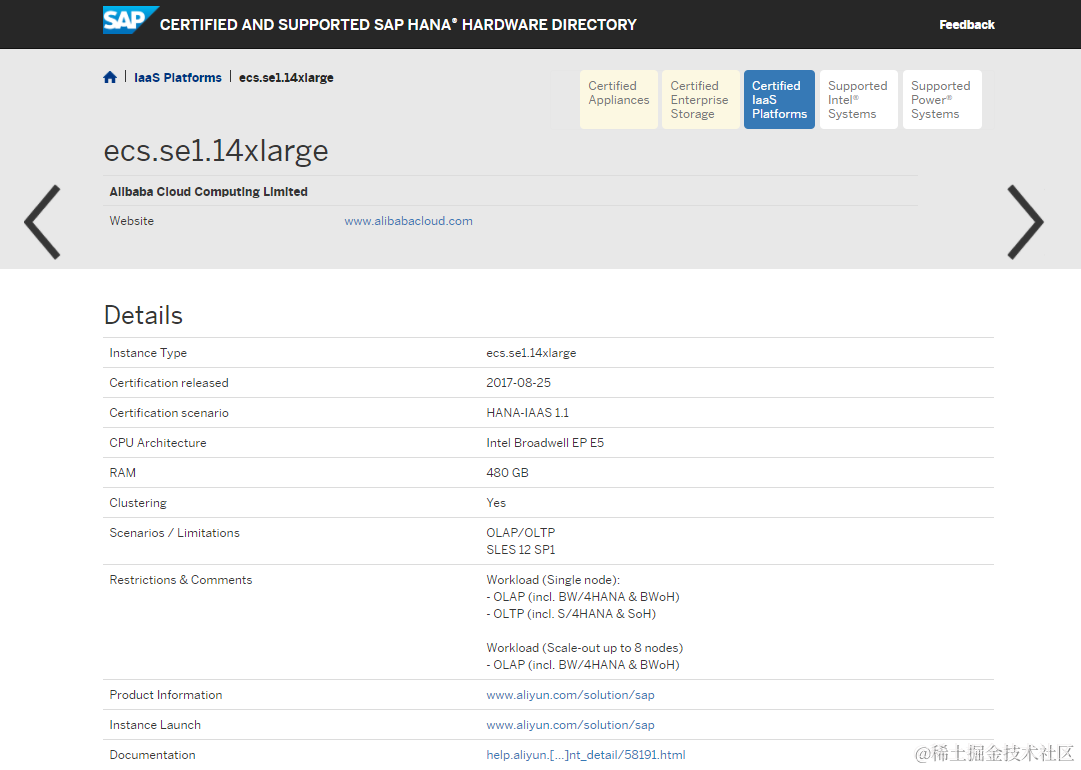The width and height of the screenshot is (1081, 770).
Task: Open Instance Launch aliyun solution link
Action: coord(570,725)
